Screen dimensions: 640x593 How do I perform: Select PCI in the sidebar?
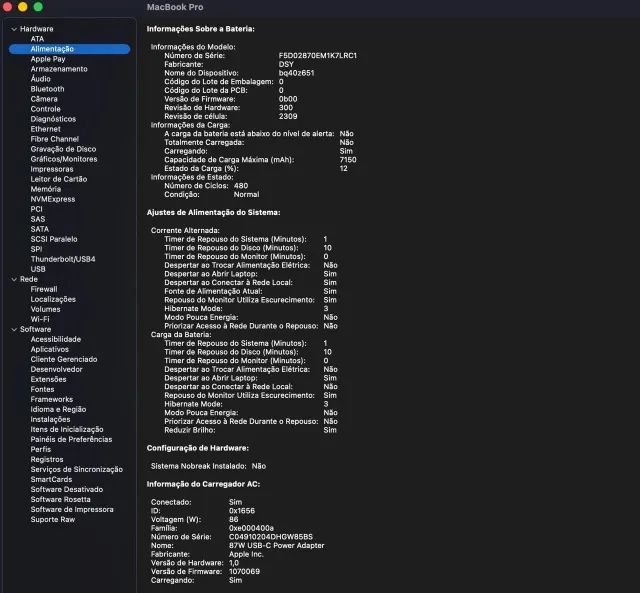36,209
